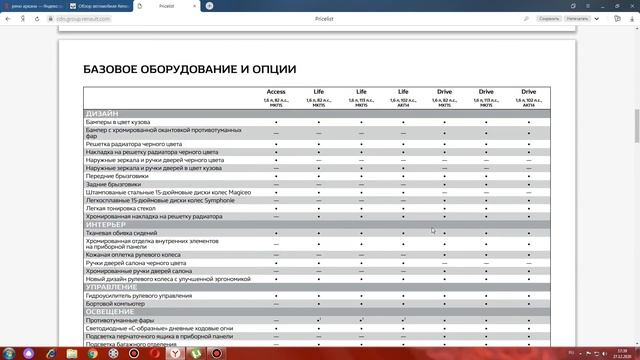Open the find-in-document magnifier icon

point(526,19)
